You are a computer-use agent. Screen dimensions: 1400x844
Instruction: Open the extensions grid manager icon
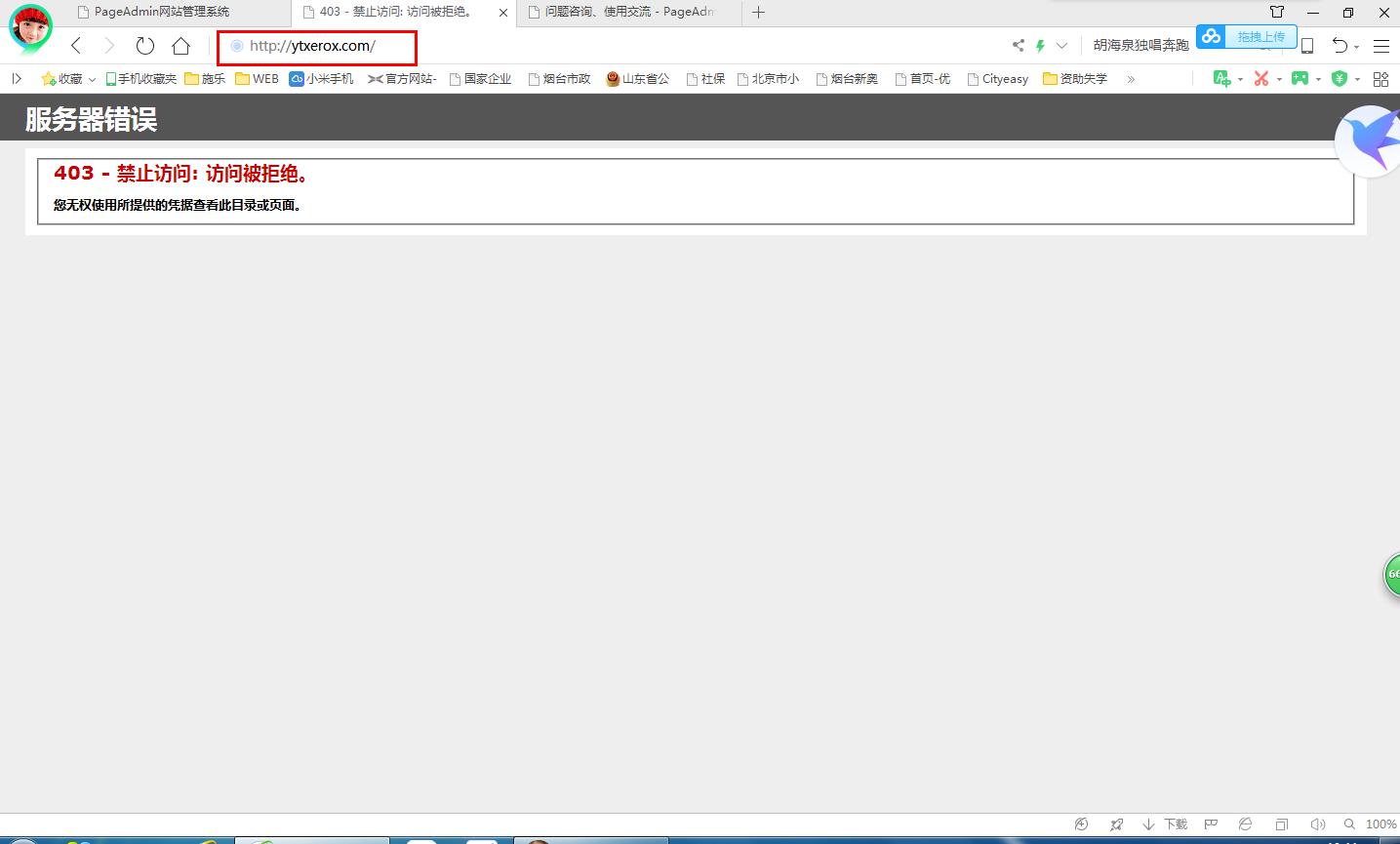click(1380, 79)
